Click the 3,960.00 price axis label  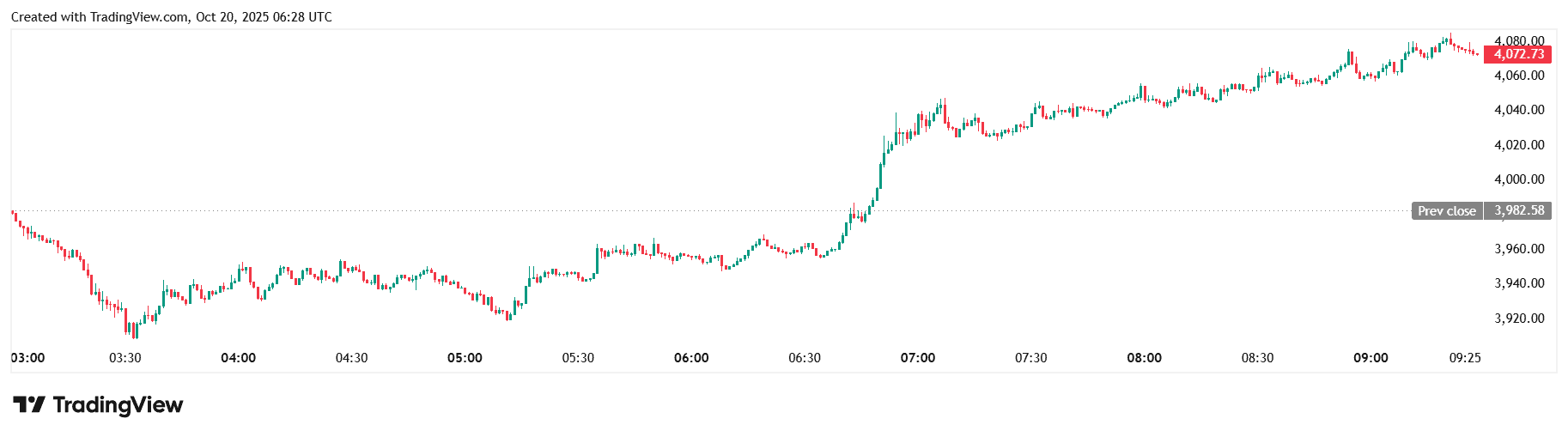point(1519,249)
